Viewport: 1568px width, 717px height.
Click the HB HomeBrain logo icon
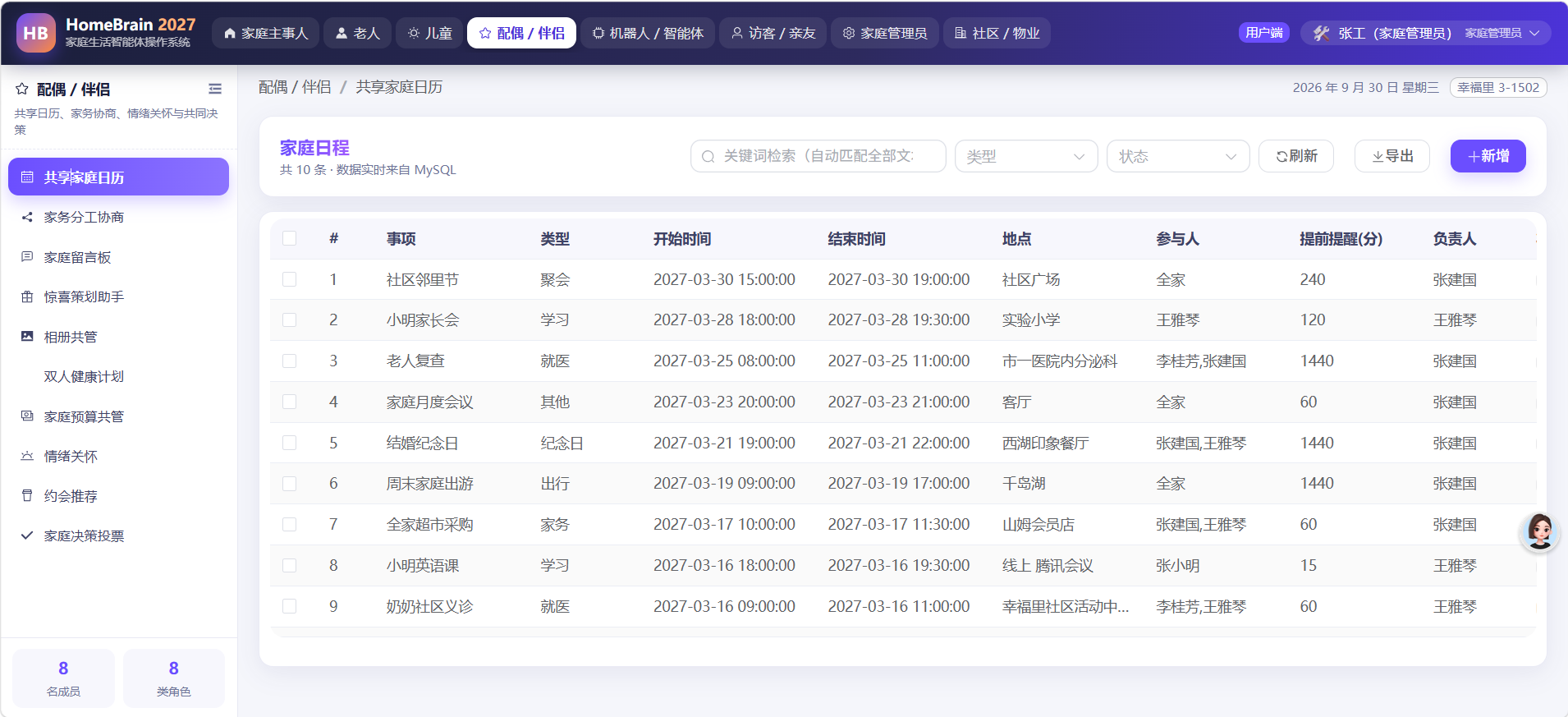click(36, 33)
